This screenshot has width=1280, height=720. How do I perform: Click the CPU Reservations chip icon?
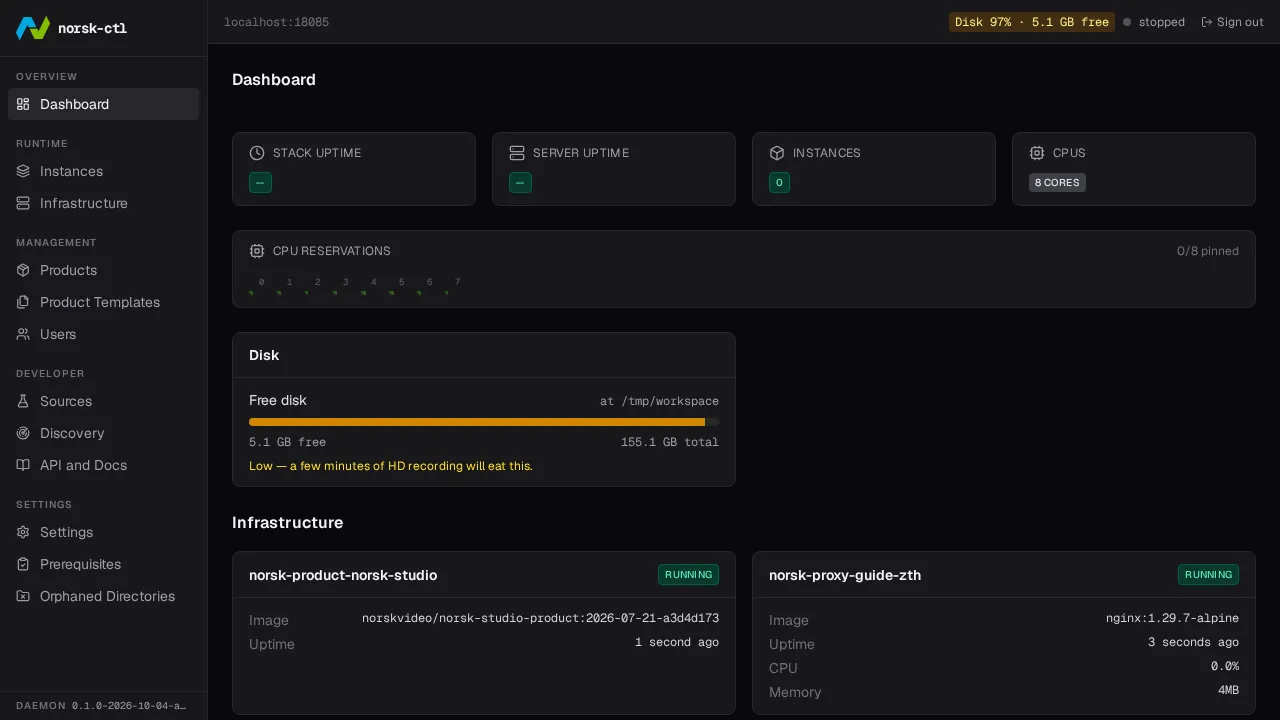pyautogui.click(x=257, y=251)
